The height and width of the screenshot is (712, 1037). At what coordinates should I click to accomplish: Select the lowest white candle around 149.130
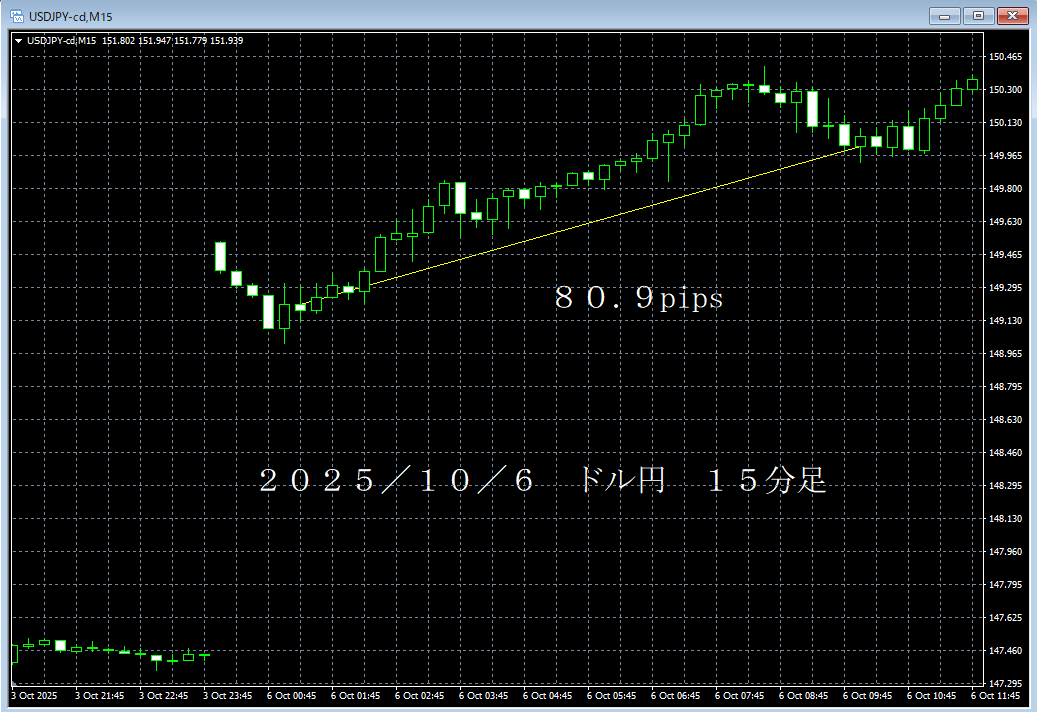tap(268, 312)
